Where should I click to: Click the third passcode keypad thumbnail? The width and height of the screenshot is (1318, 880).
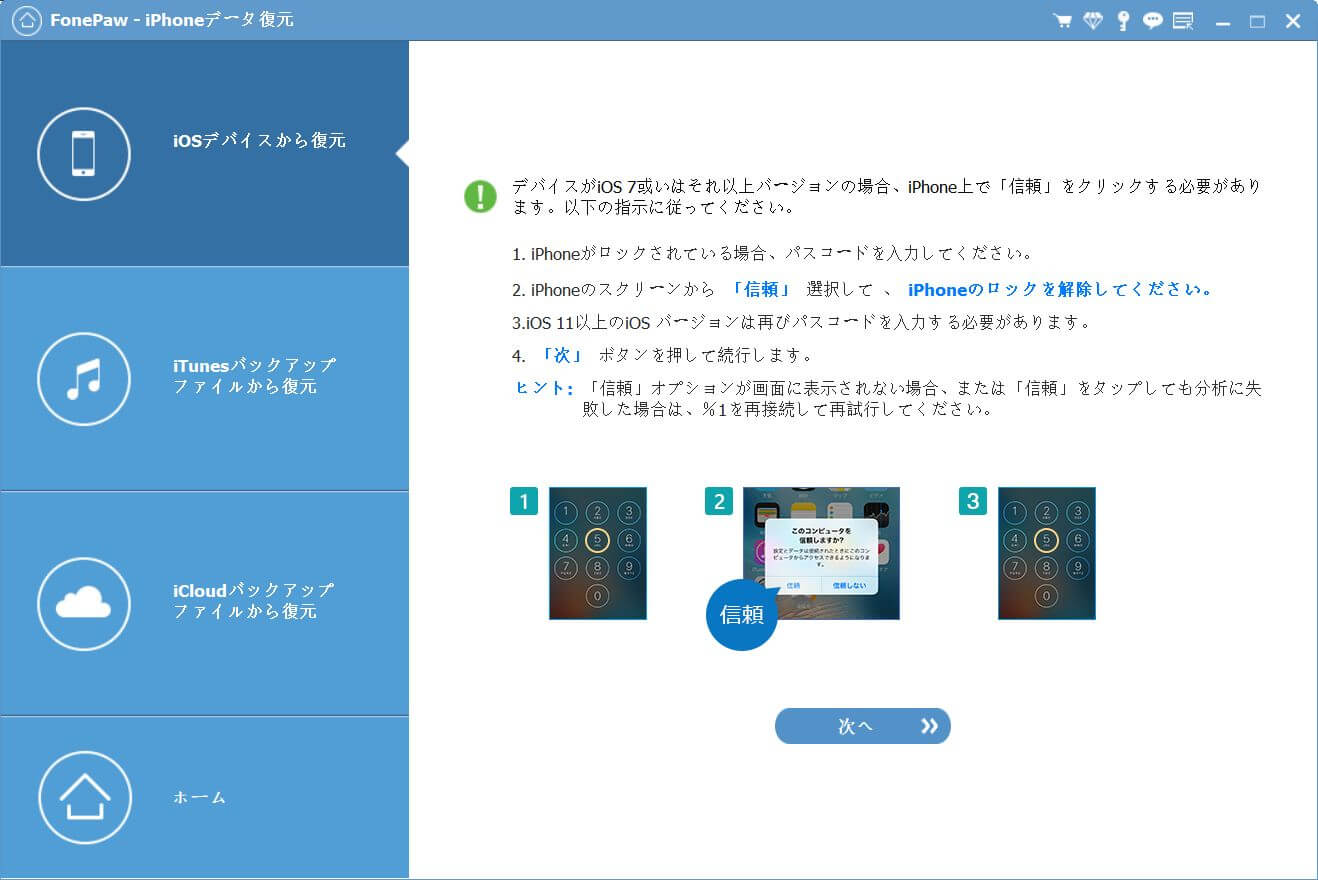[1047, 553]
